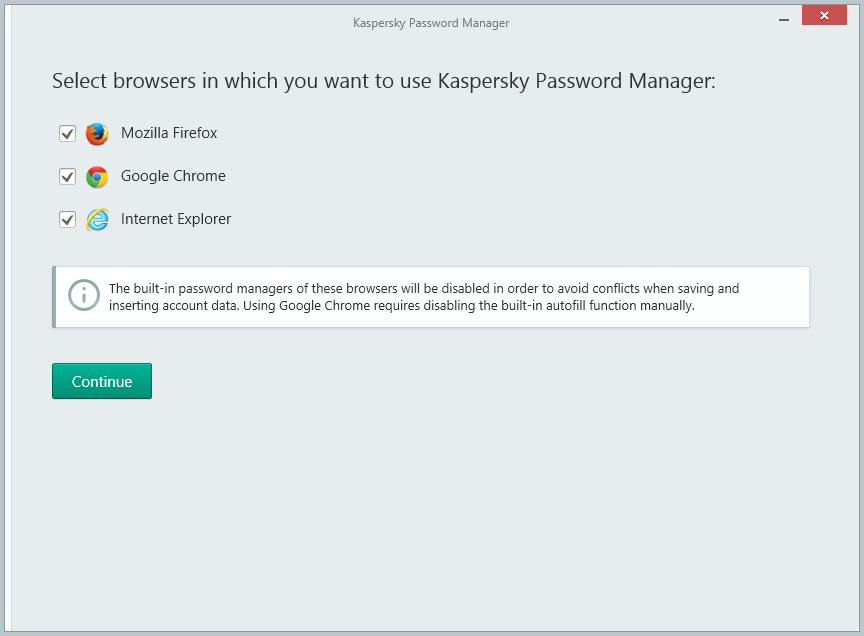Click the green accent bar of info box
Viewport: 864px width, 636px height.
point(54,297)
